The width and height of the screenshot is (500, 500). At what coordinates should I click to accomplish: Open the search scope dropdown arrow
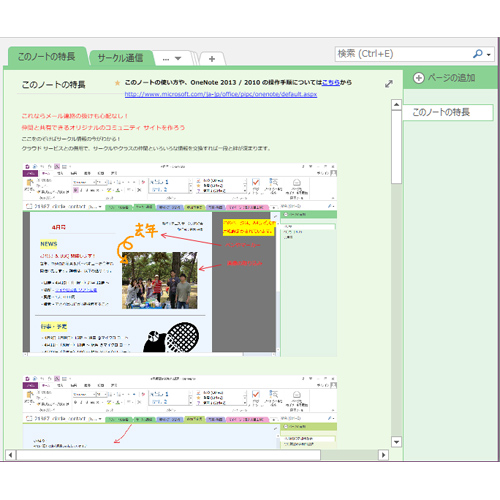(x=489, y=54)
